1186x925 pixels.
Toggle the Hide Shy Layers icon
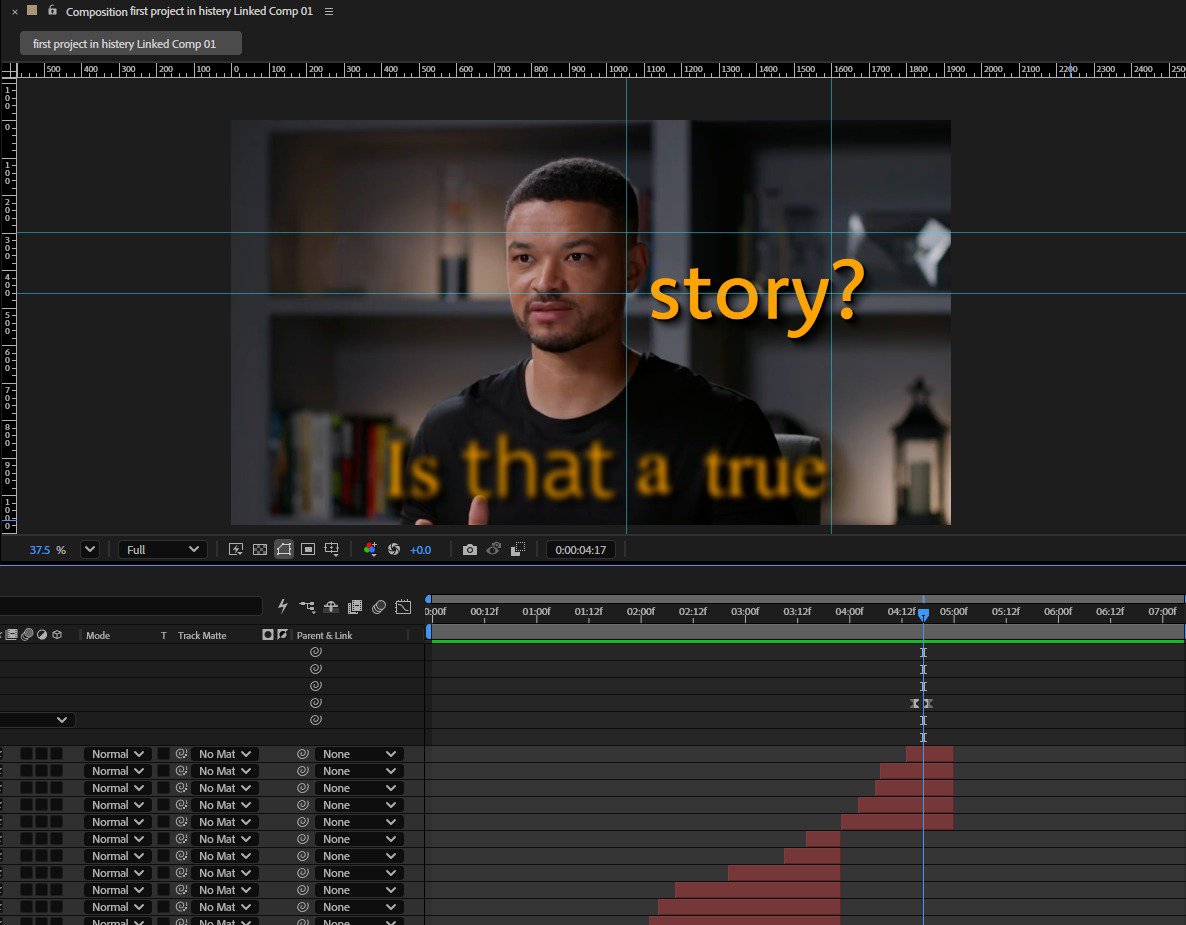[x=331, y=607]
